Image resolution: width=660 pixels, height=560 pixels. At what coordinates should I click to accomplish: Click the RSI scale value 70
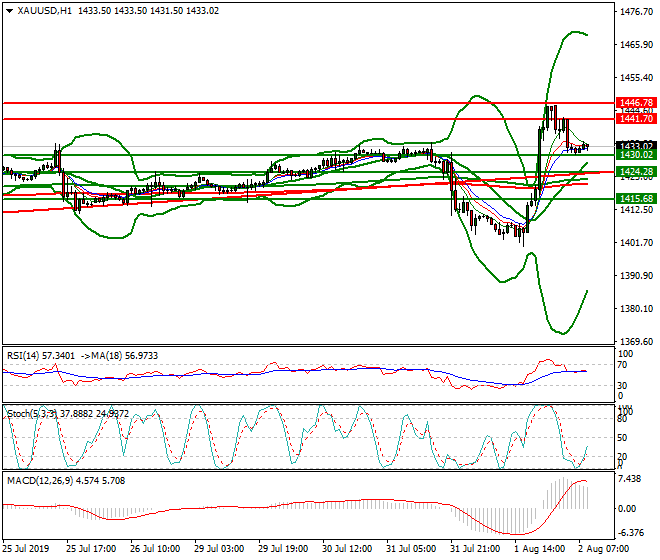[622, 365]
